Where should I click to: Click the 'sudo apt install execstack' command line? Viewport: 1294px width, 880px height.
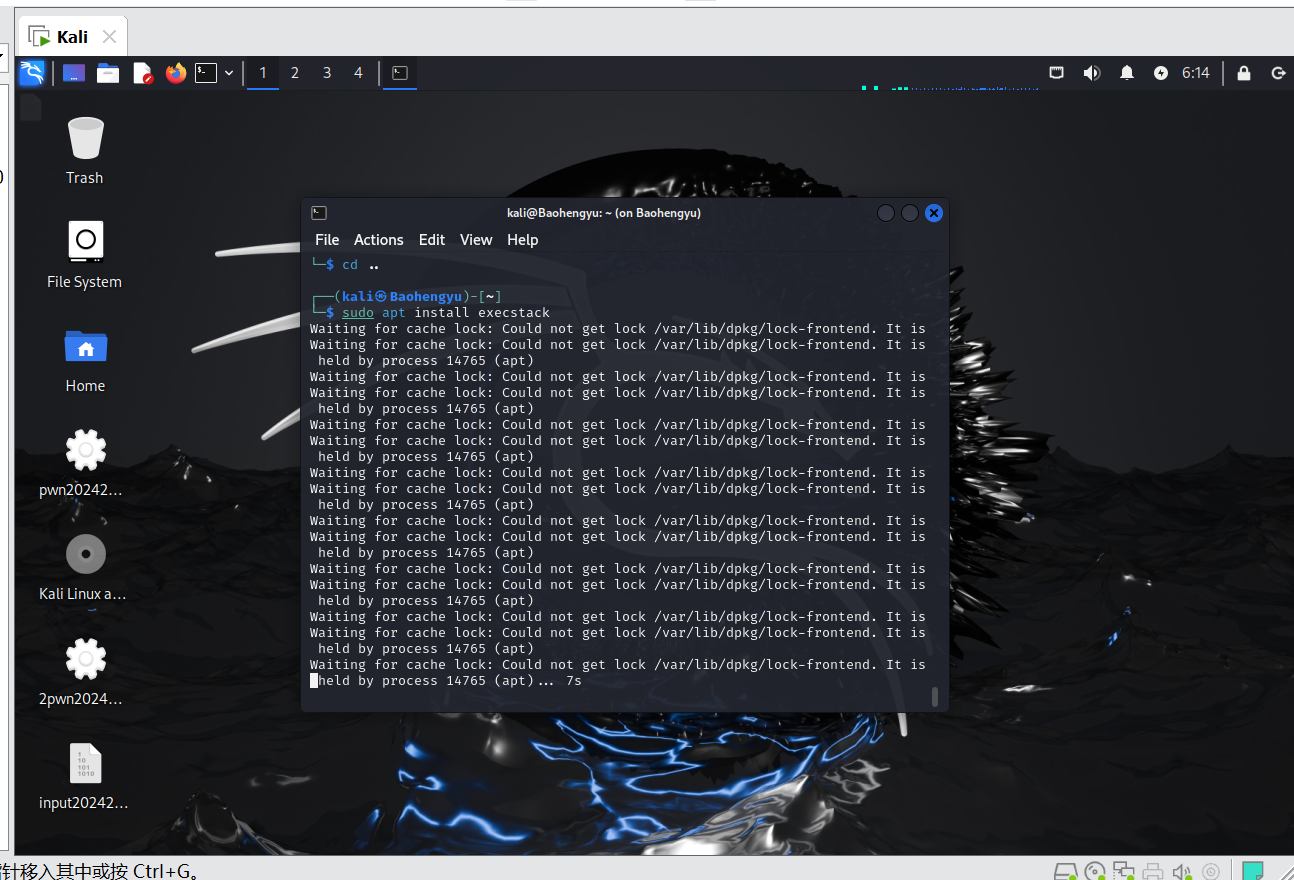(446, 313)
